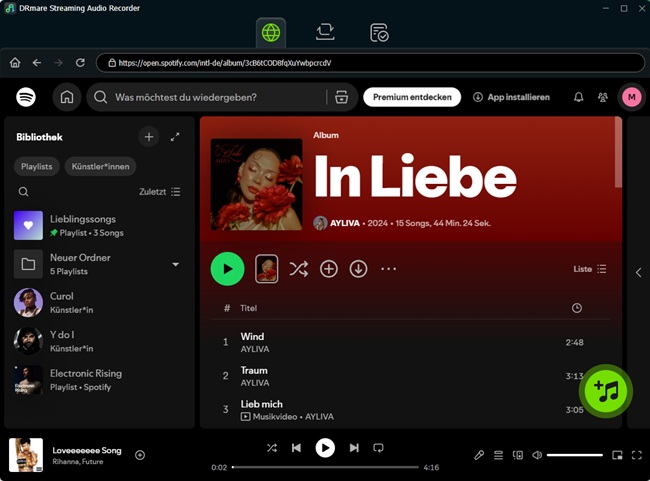The height and width of the screenshot is (481, 650).
Task: Search within the library magnifier icon
Action: tap(24, 192)
